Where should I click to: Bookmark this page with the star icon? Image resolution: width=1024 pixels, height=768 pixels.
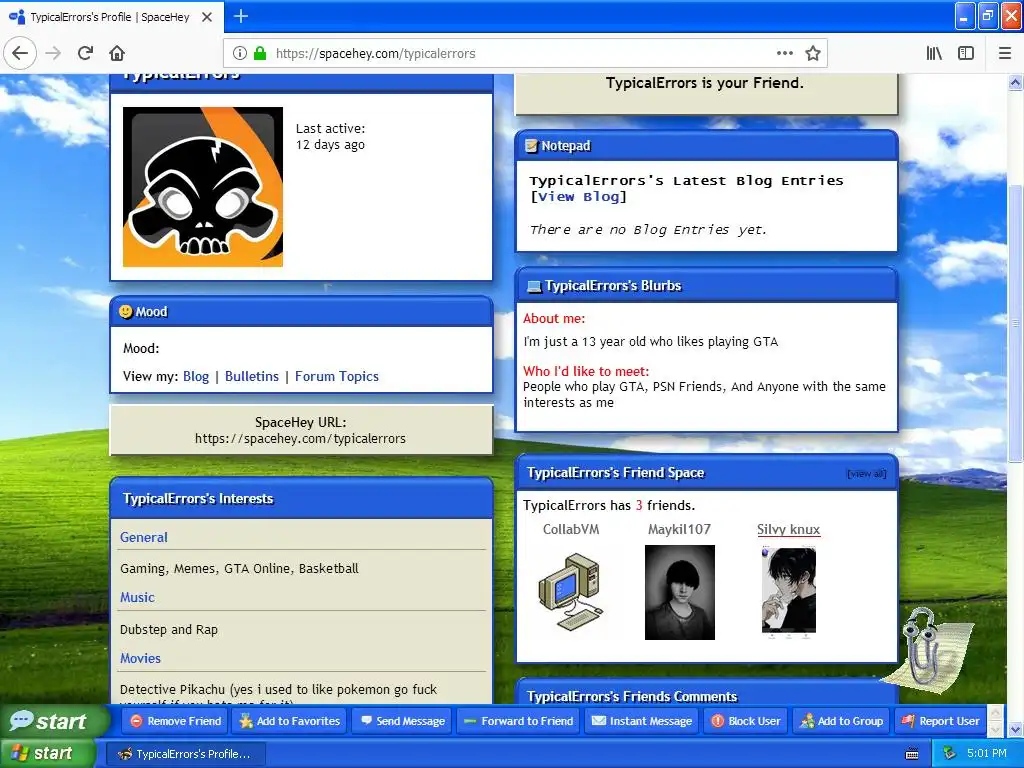[x=812, y=54]
